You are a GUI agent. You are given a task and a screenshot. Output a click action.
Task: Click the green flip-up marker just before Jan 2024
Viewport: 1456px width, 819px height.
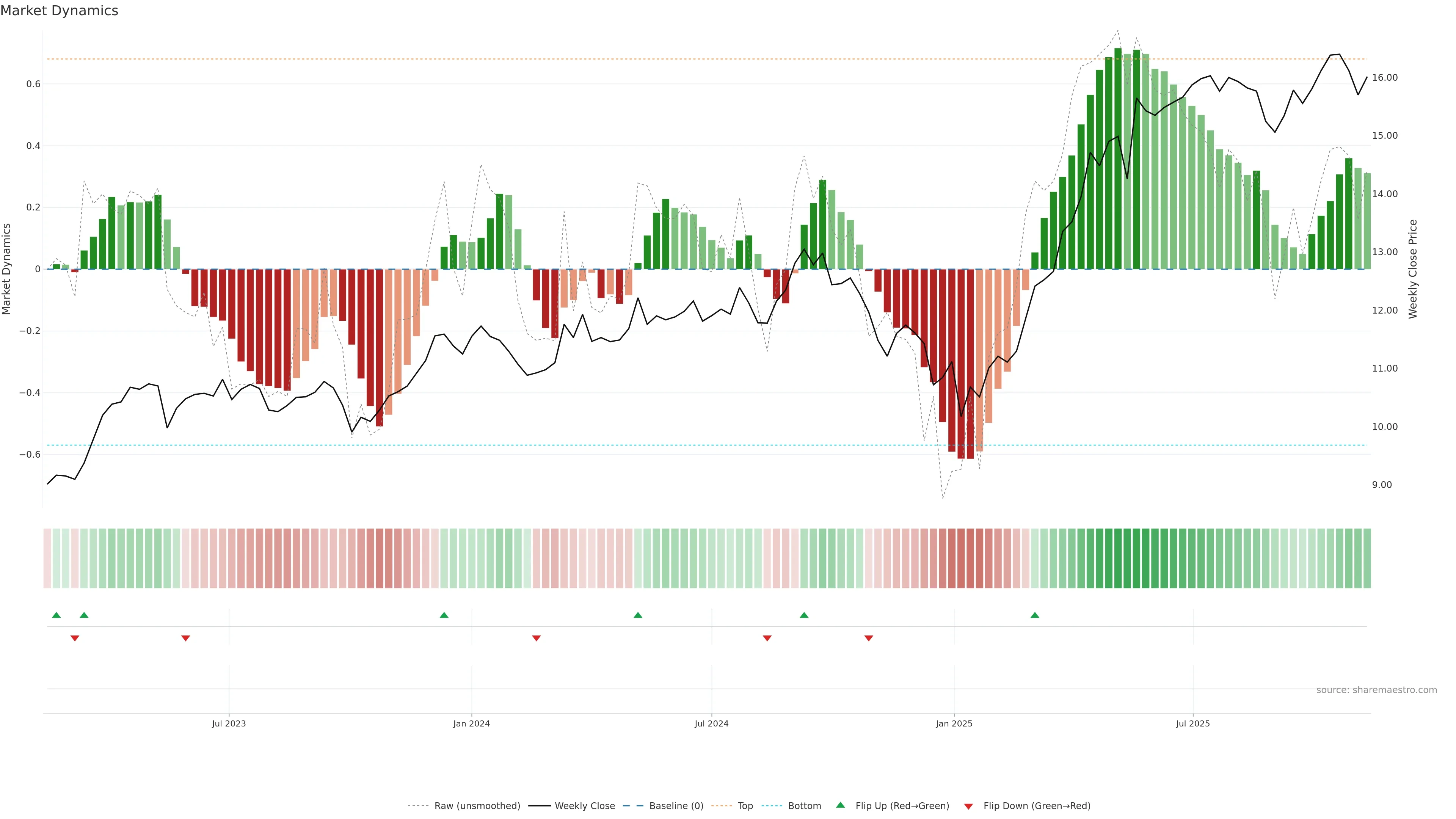click(444, 615)
